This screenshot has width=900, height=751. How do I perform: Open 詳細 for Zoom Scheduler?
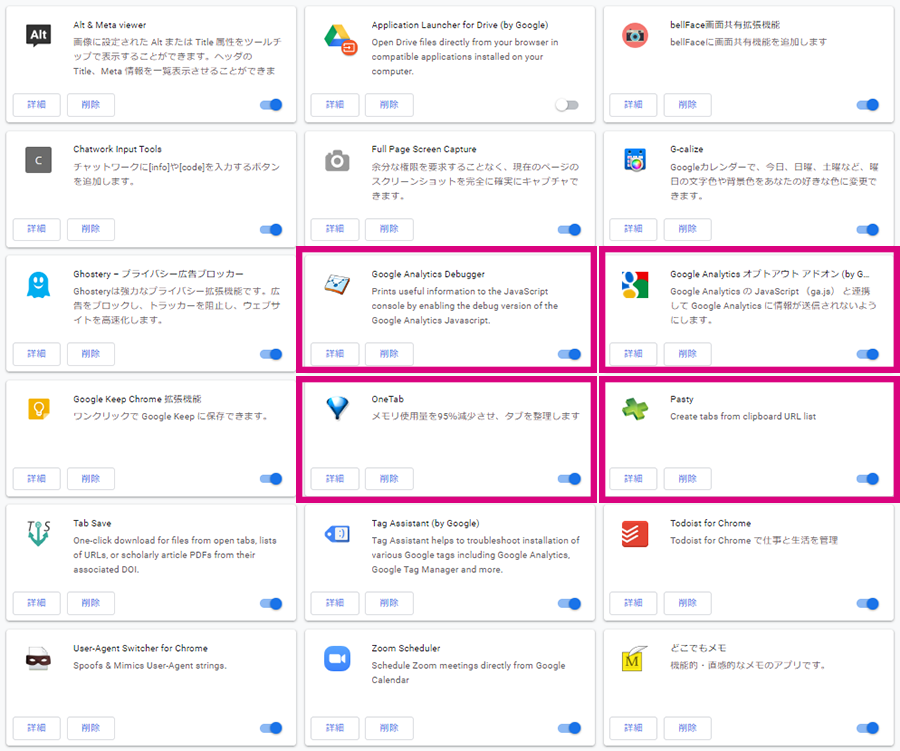tap(335, 727)
